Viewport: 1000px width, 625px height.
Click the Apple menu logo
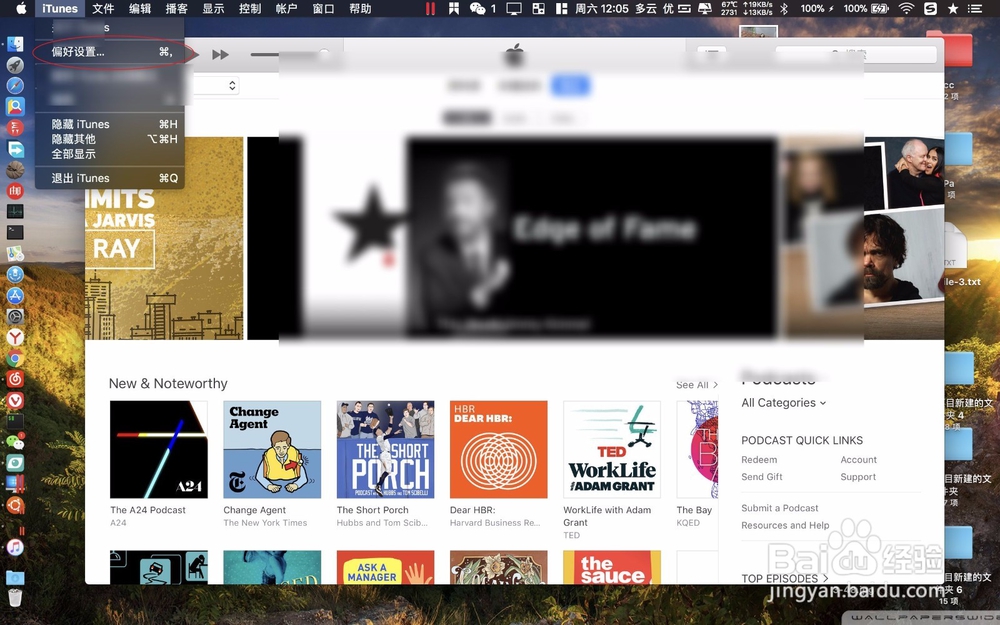point(20,8)
